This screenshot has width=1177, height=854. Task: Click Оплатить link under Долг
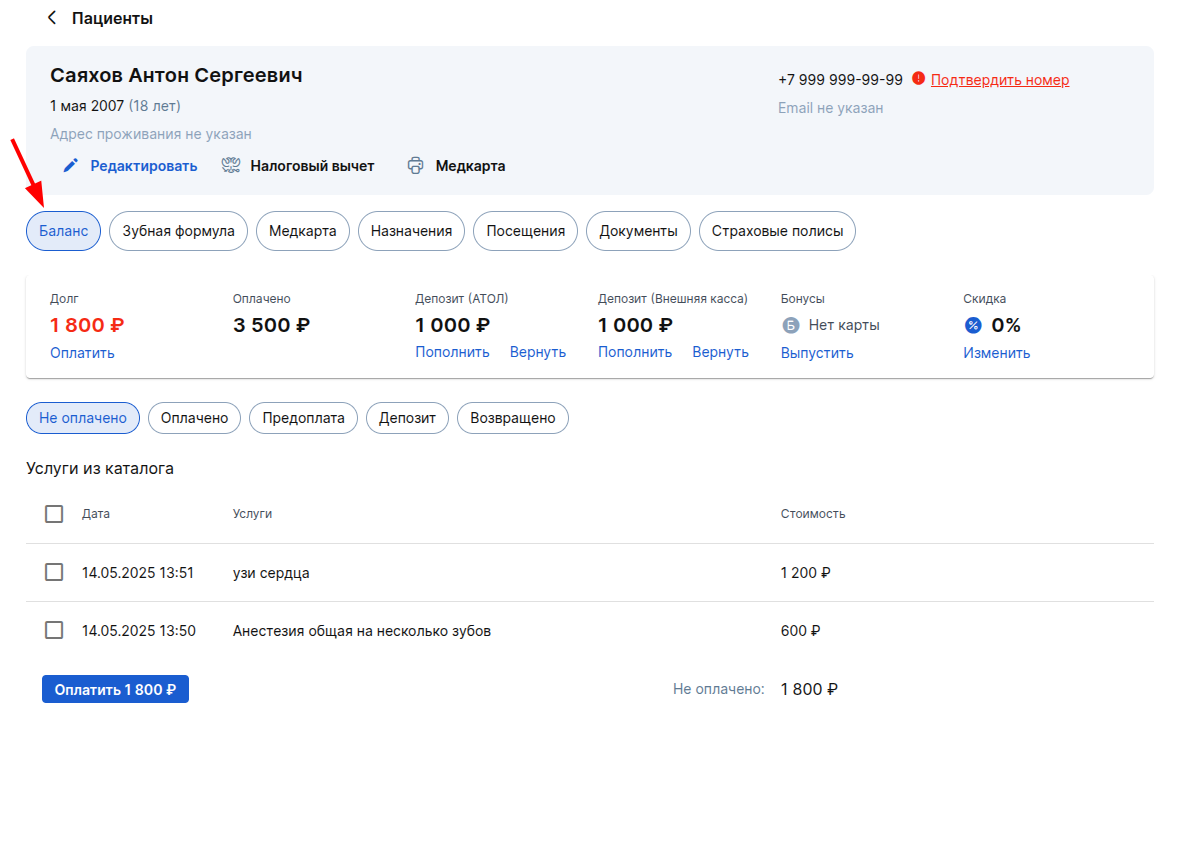click(x=83, y=353)
